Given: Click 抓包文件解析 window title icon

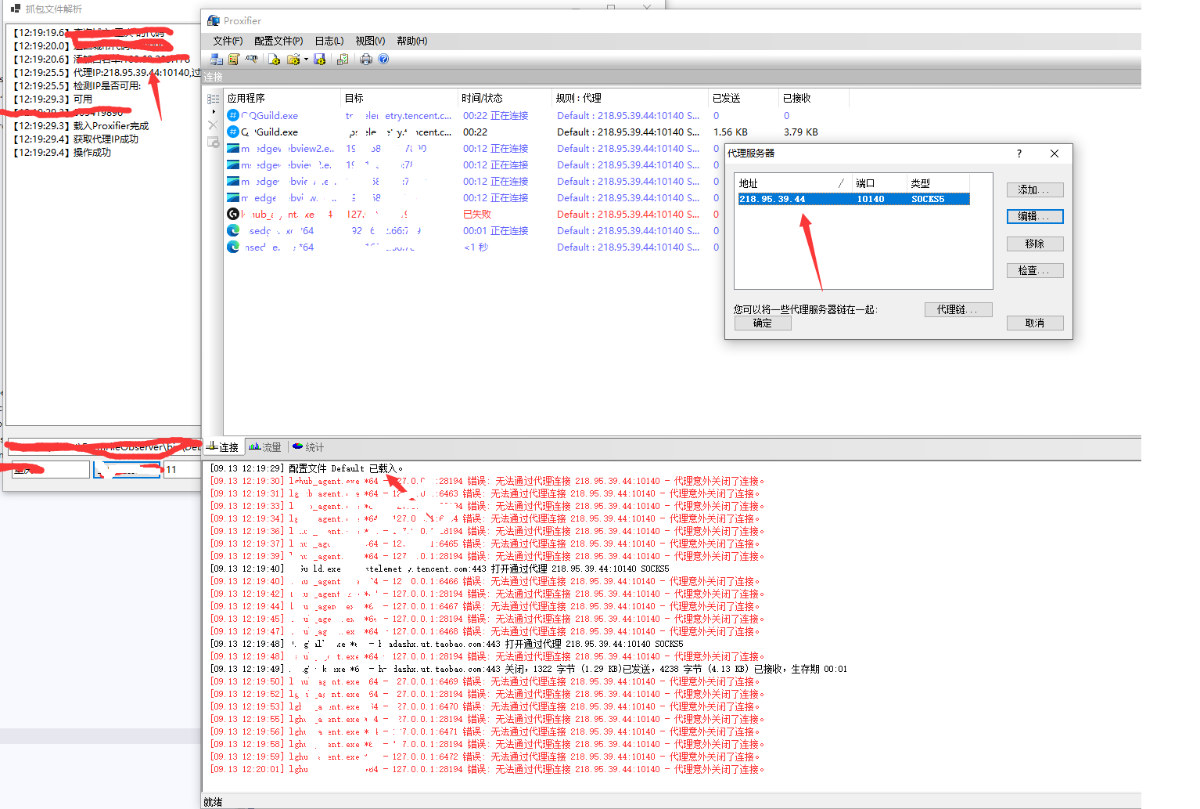Looking at the screenshot, I should pos(14,8).
